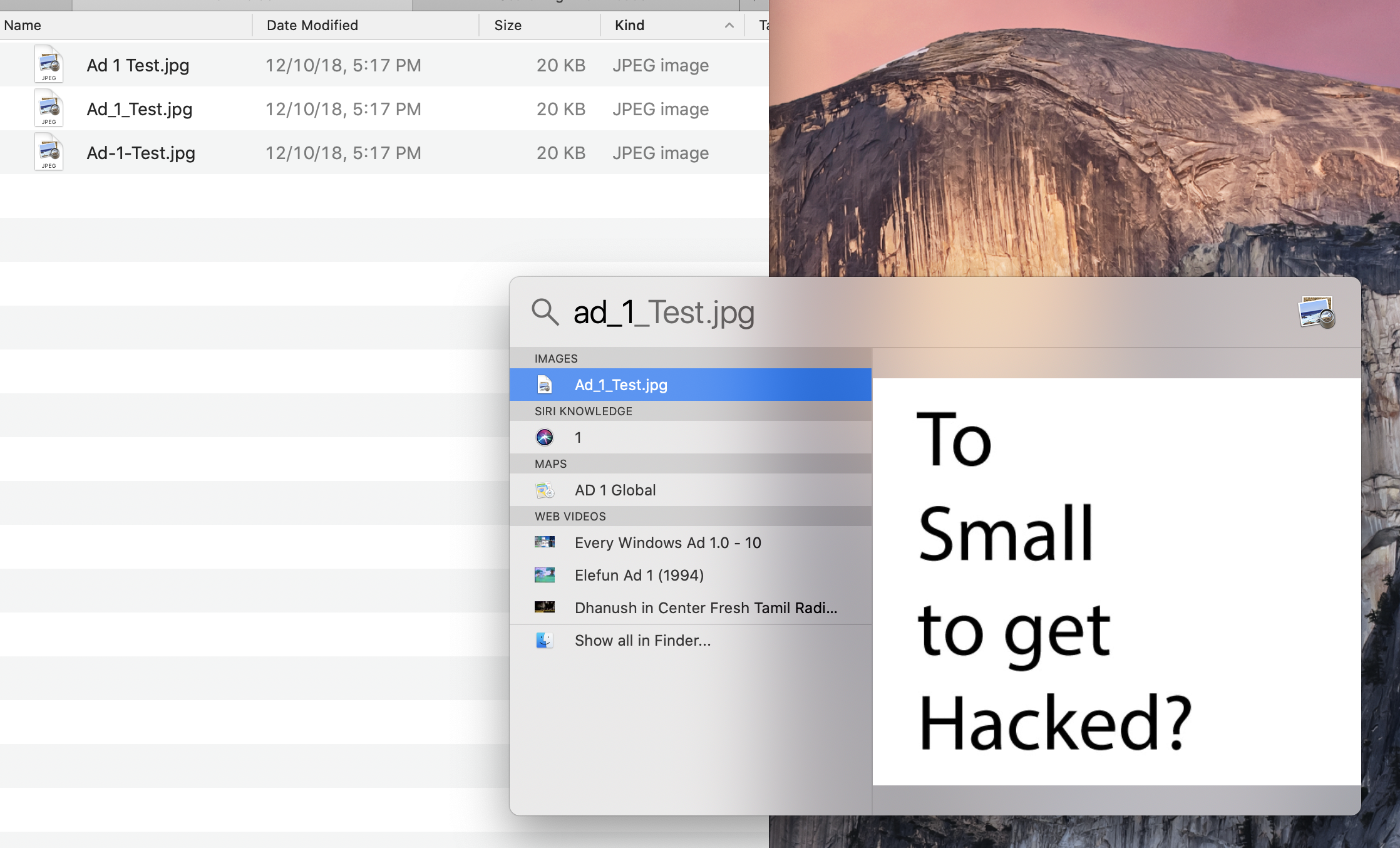This screenshot has height=848, width=1400.
Task: Click the Maps icon beside AD 1 Global
Action: [545, 490]
